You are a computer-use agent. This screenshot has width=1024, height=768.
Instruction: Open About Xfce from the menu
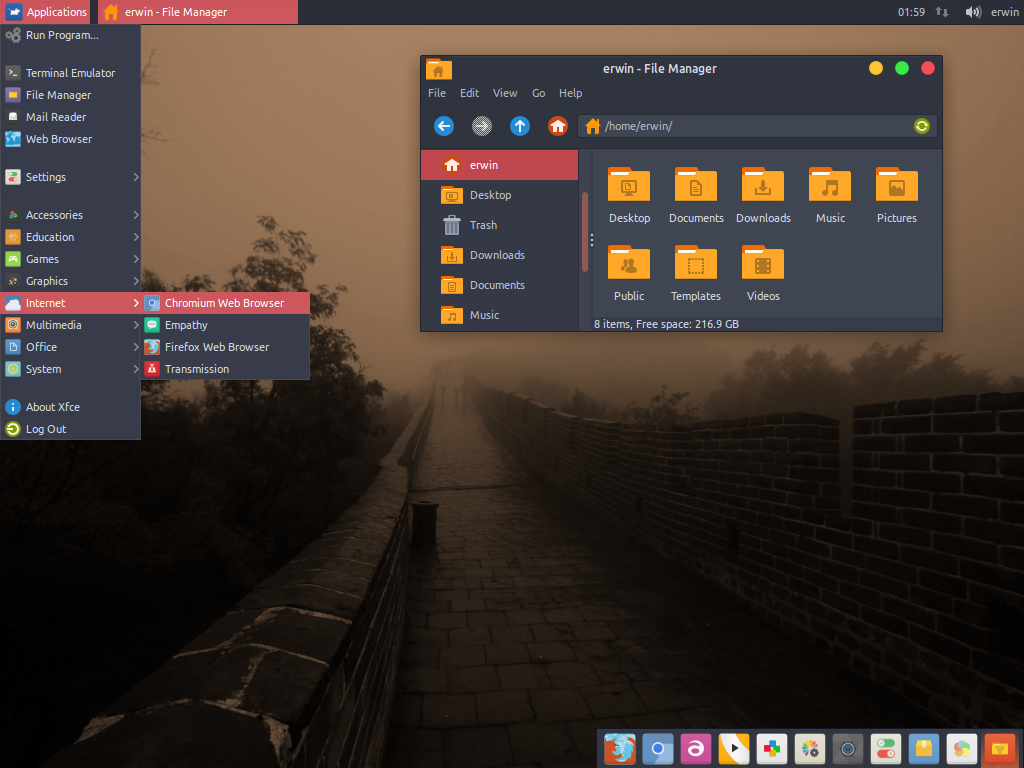tap(71, 407)
